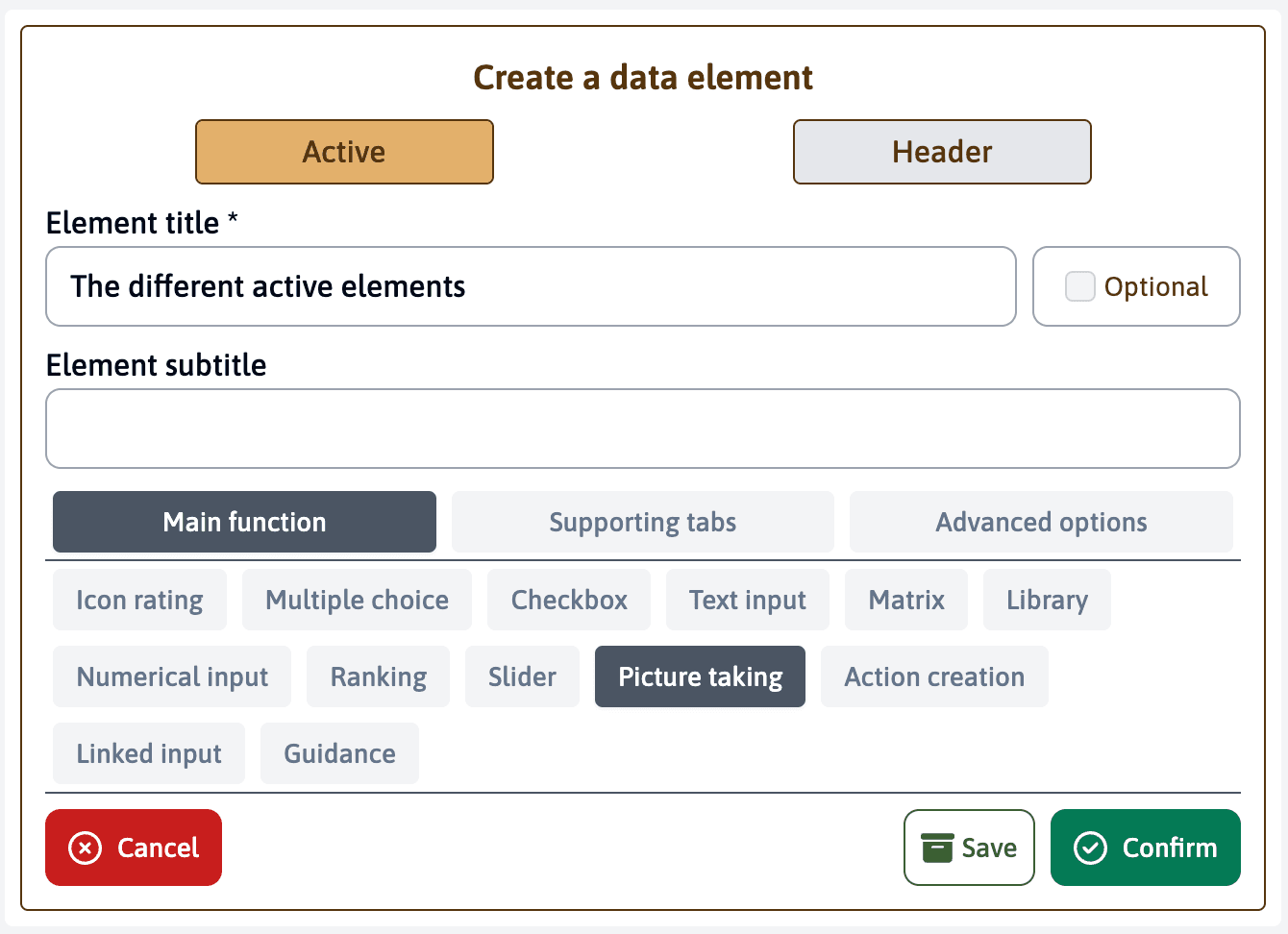Click the Save button with archive icon
The image size is (1288, 934).
(969, 848)
